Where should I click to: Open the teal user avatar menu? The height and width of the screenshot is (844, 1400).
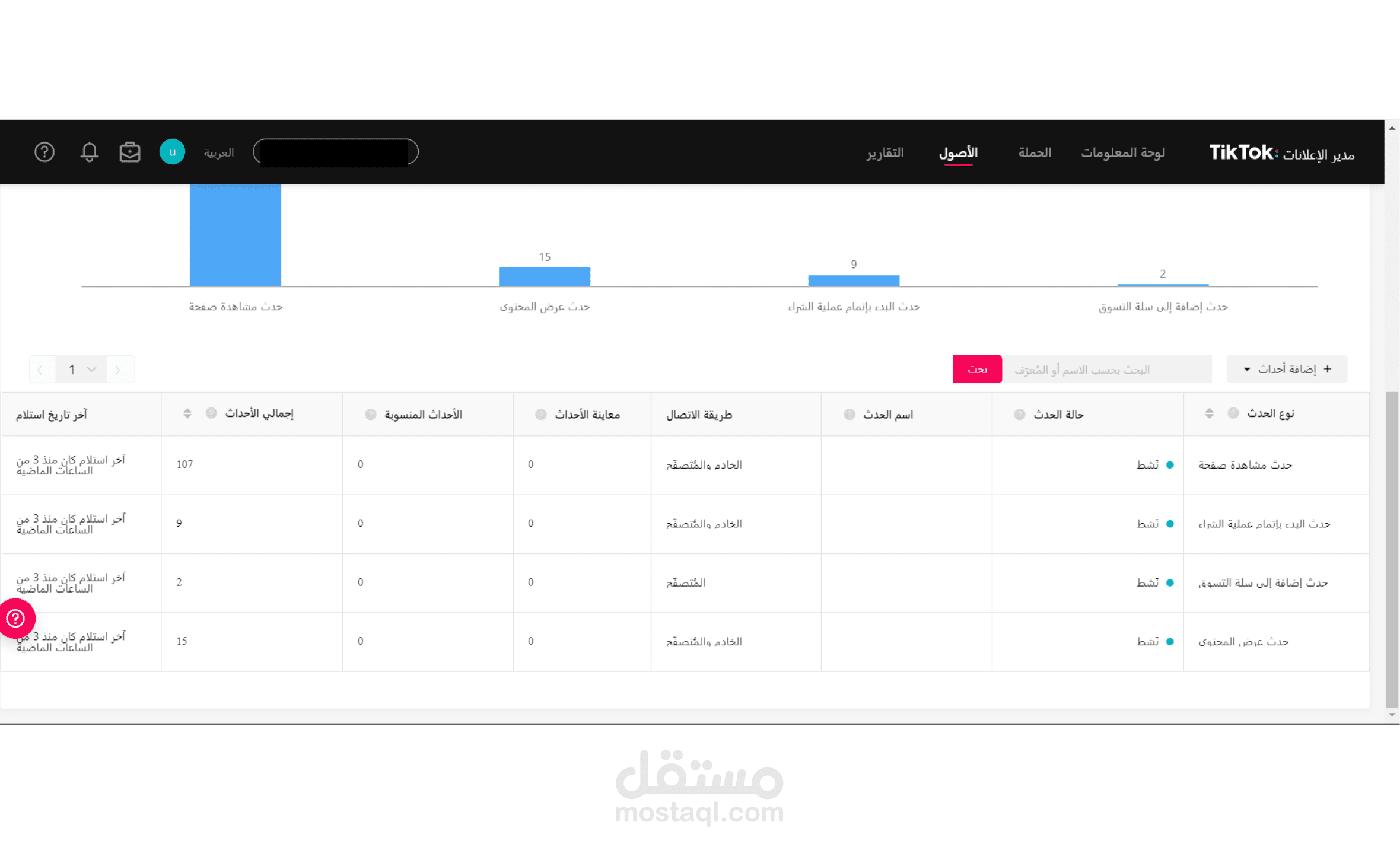[x=172, y=152]
